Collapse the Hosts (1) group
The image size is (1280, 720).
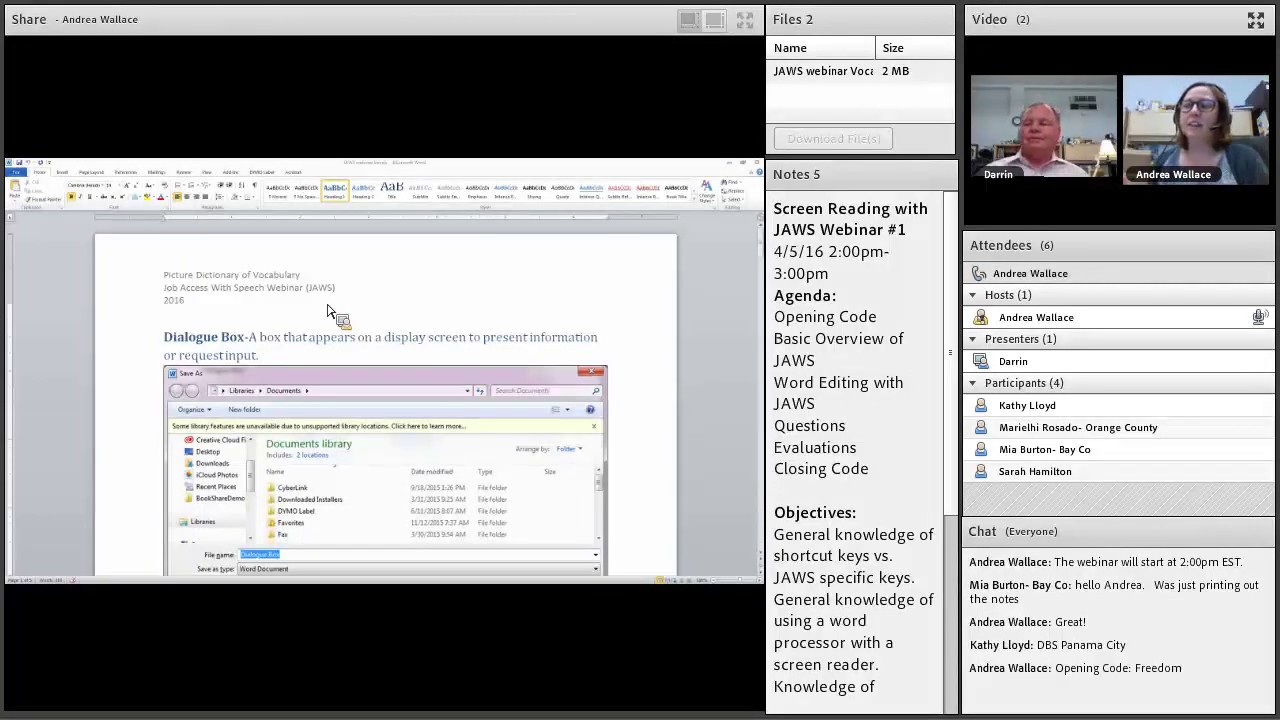(x=972, y=295)
